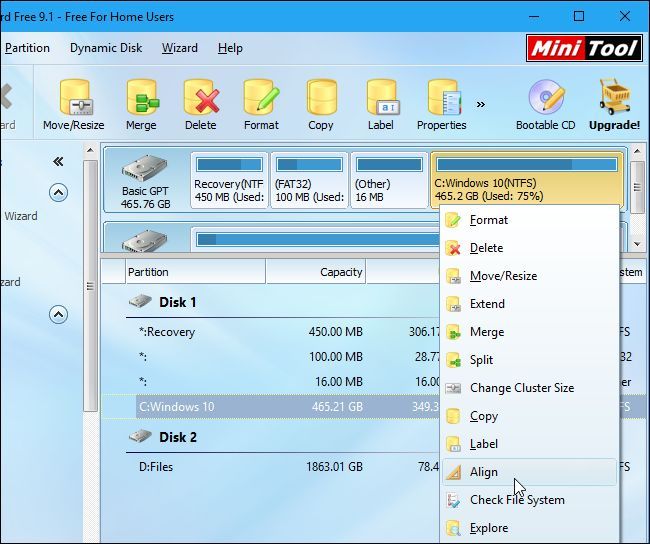Screen dimensions: 650x544
Task: Select the (Other) 16 MB partition block
Action: [x=389, y=180]
